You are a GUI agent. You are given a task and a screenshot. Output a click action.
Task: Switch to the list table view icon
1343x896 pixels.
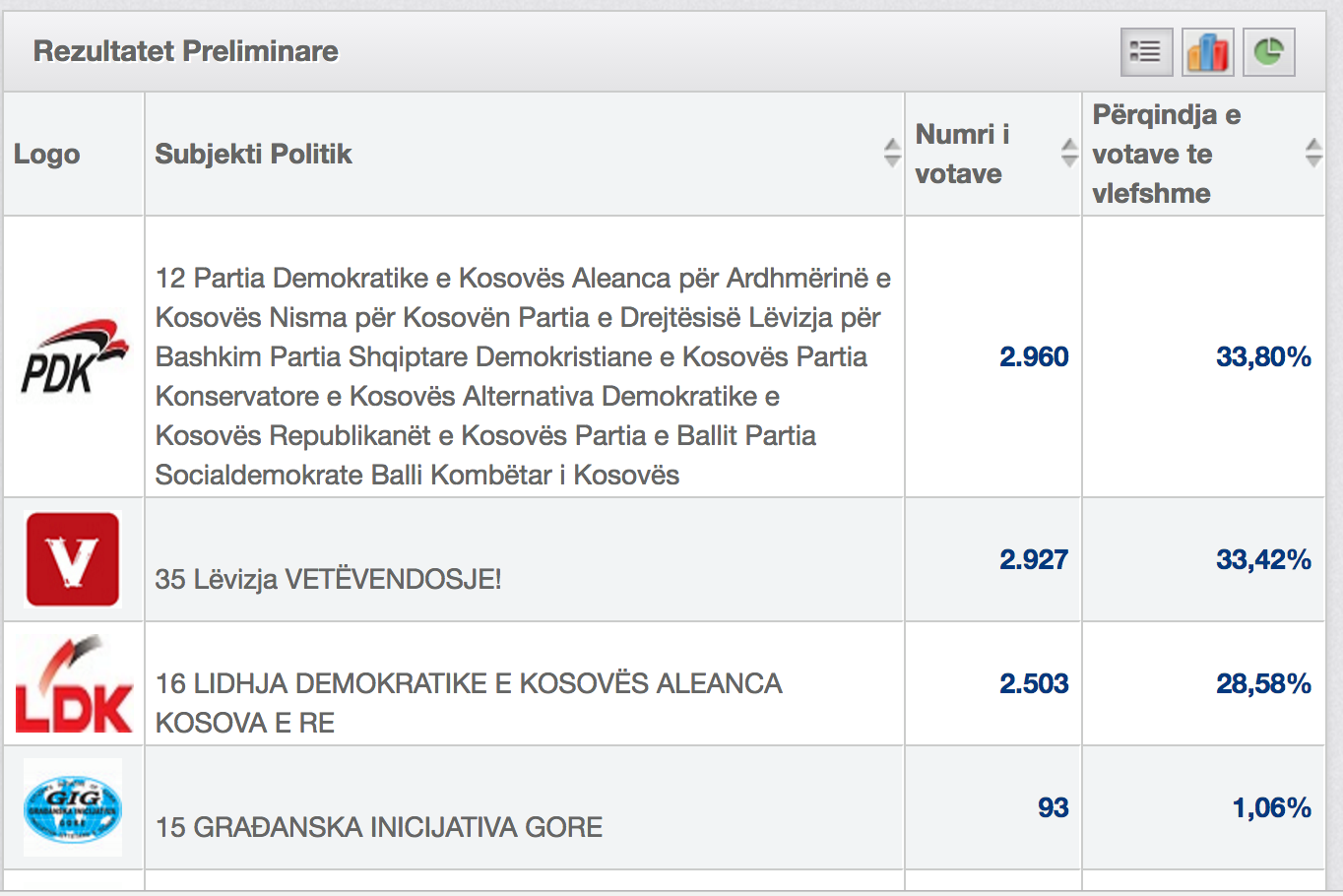point(1146,52)
